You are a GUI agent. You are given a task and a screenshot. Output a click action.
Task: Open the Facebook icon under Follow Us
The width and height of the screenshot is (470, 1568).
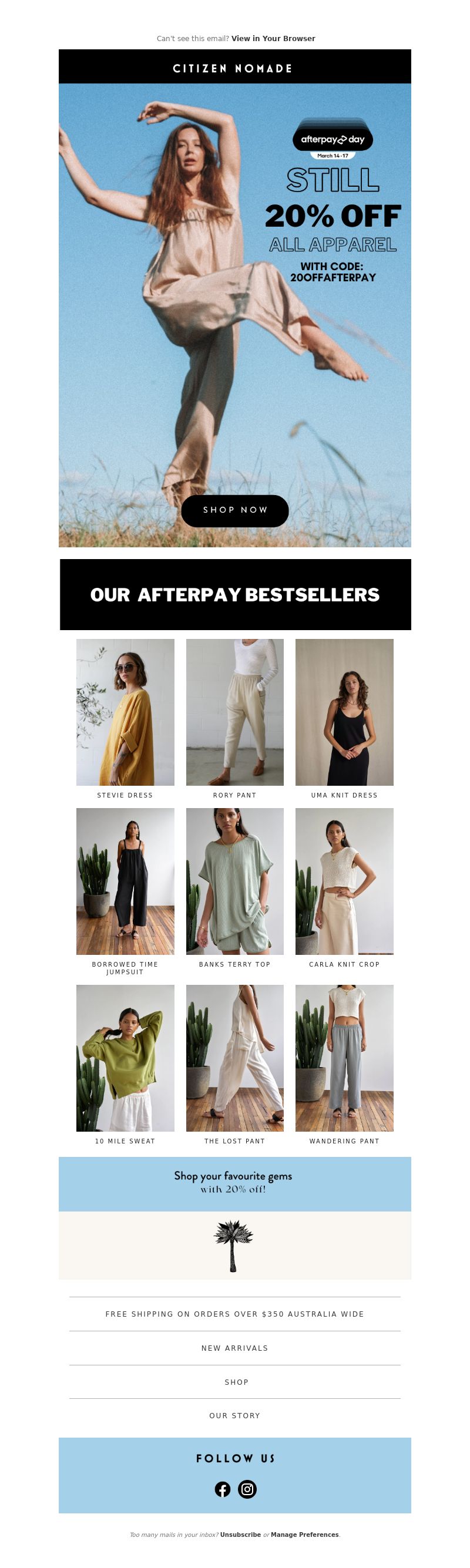point(222,1489)
